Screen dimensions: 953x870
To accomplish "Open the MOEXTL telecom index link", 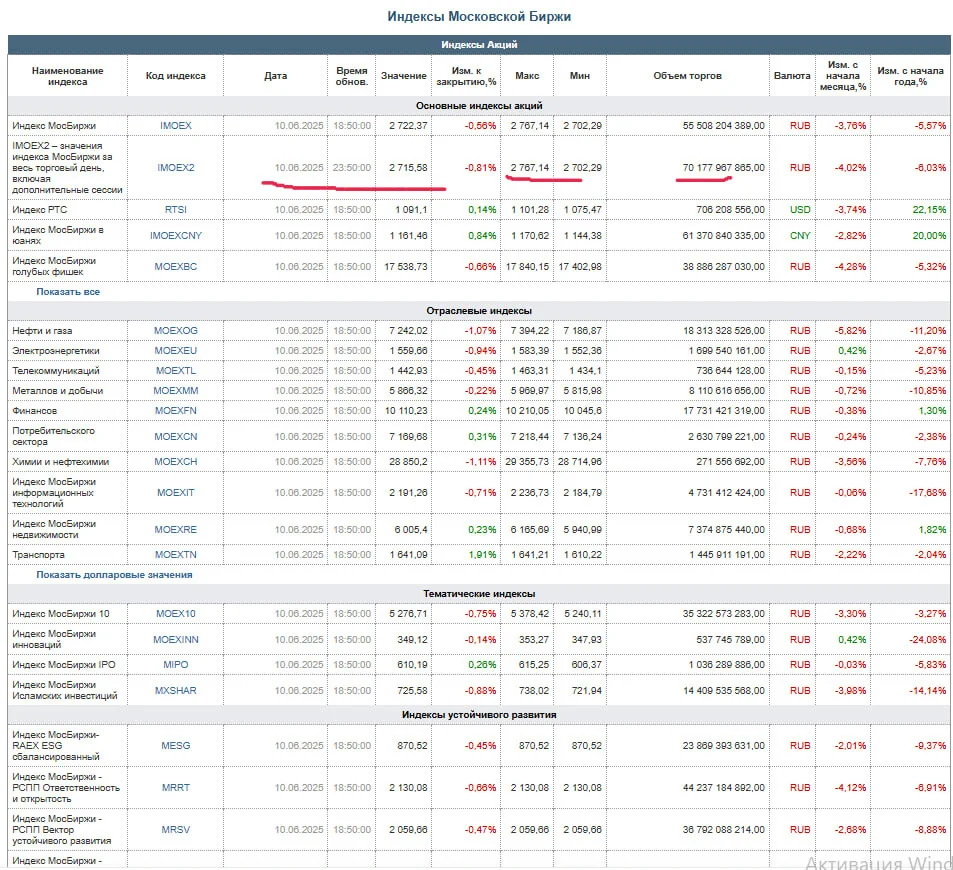I will click(176, 370).
